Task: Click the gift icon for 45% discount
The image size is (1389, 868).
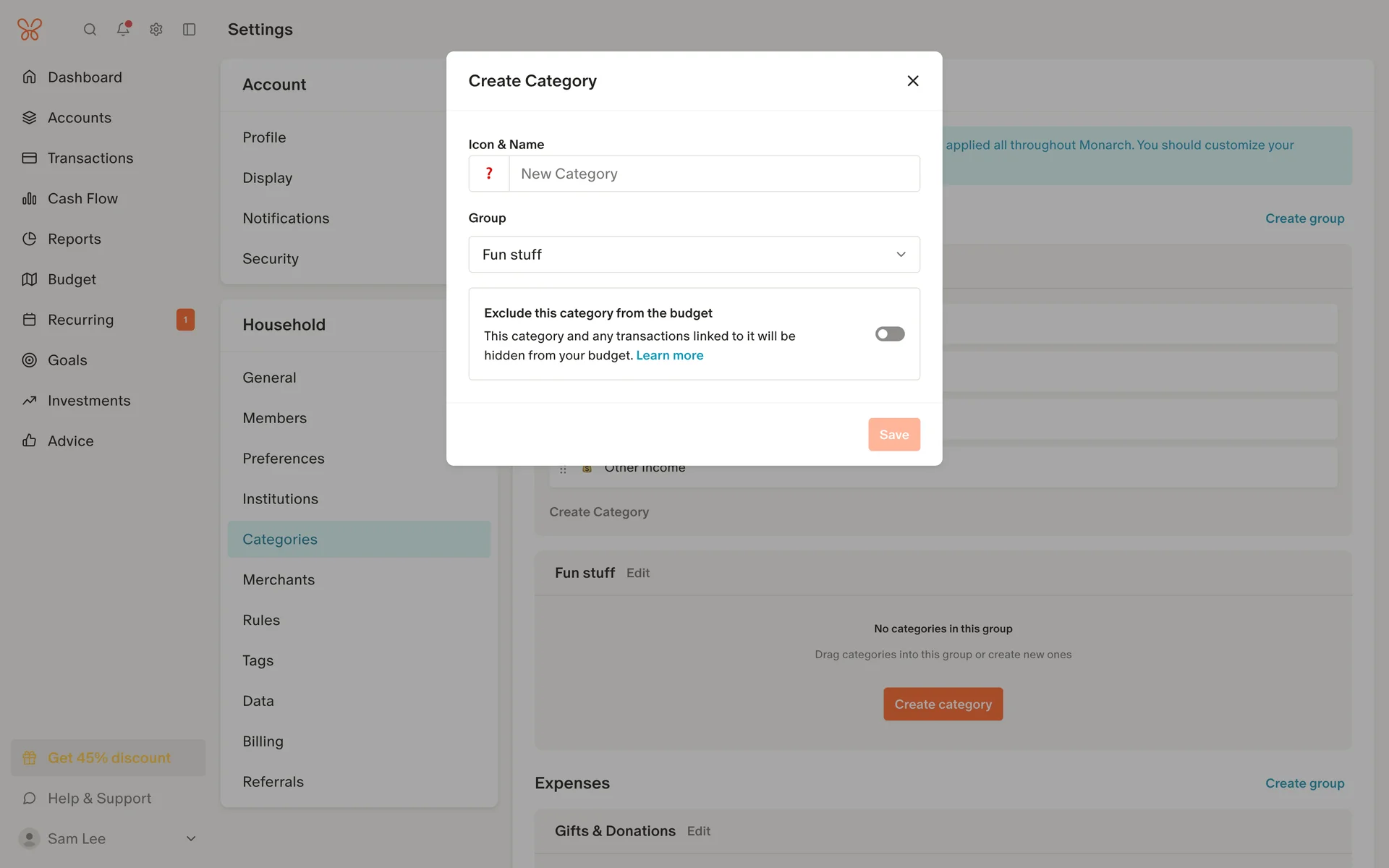Action: point(30,758)
